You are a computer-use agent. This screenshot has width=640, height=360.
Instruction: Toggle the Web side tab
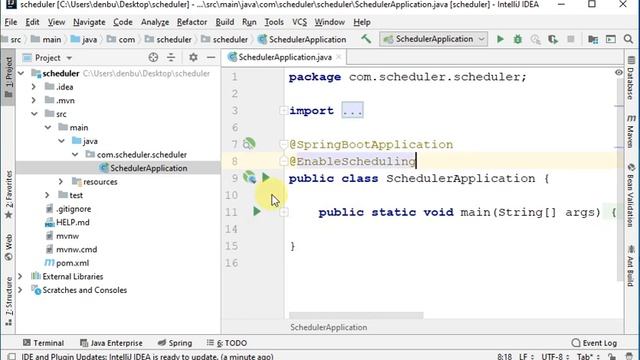pyautogui.click(x=8, y=248)
